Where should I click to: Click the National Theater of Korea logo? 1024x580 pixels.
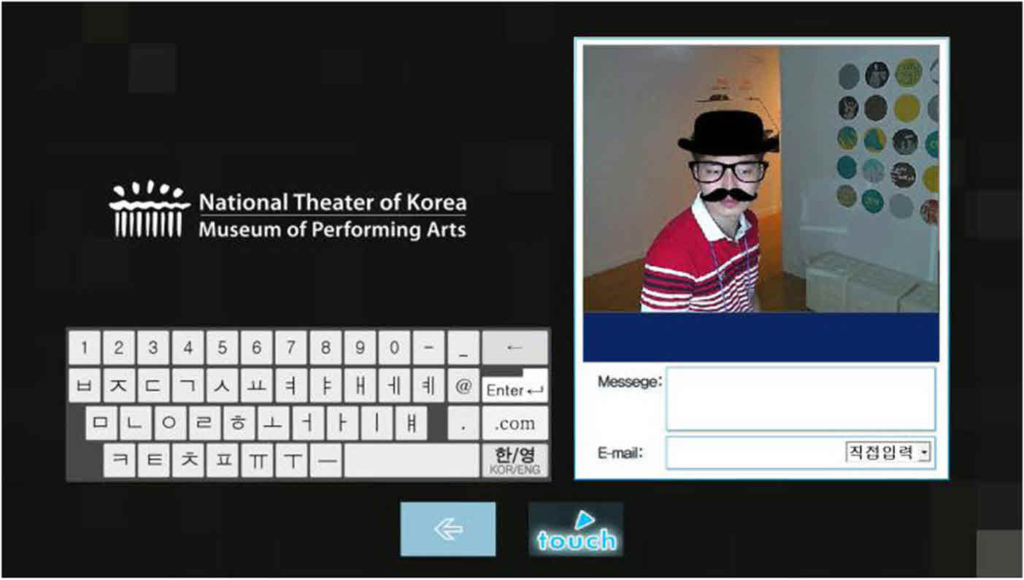[149, 210]
